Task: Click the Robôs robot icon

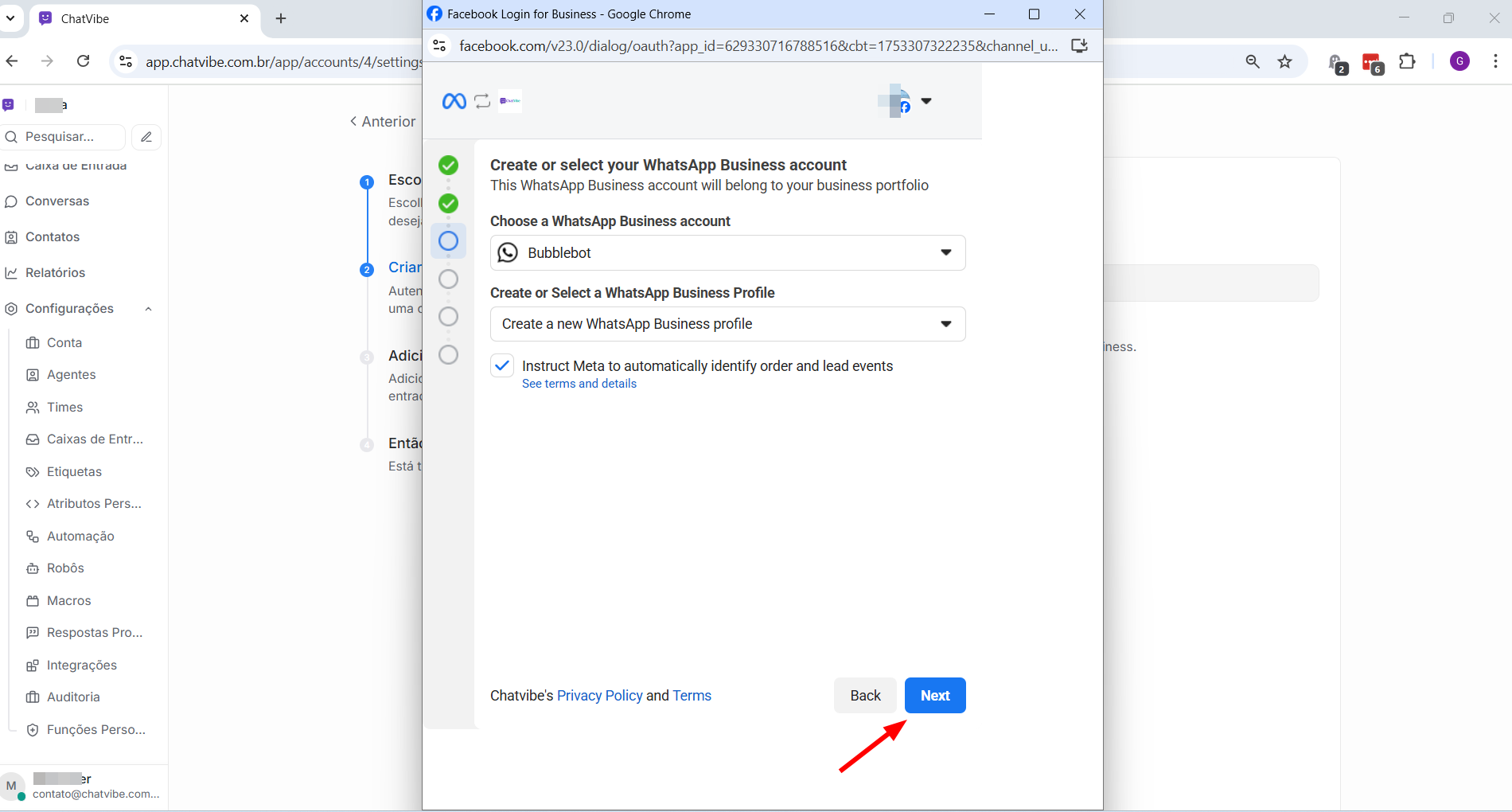Action: coord(33,568)
